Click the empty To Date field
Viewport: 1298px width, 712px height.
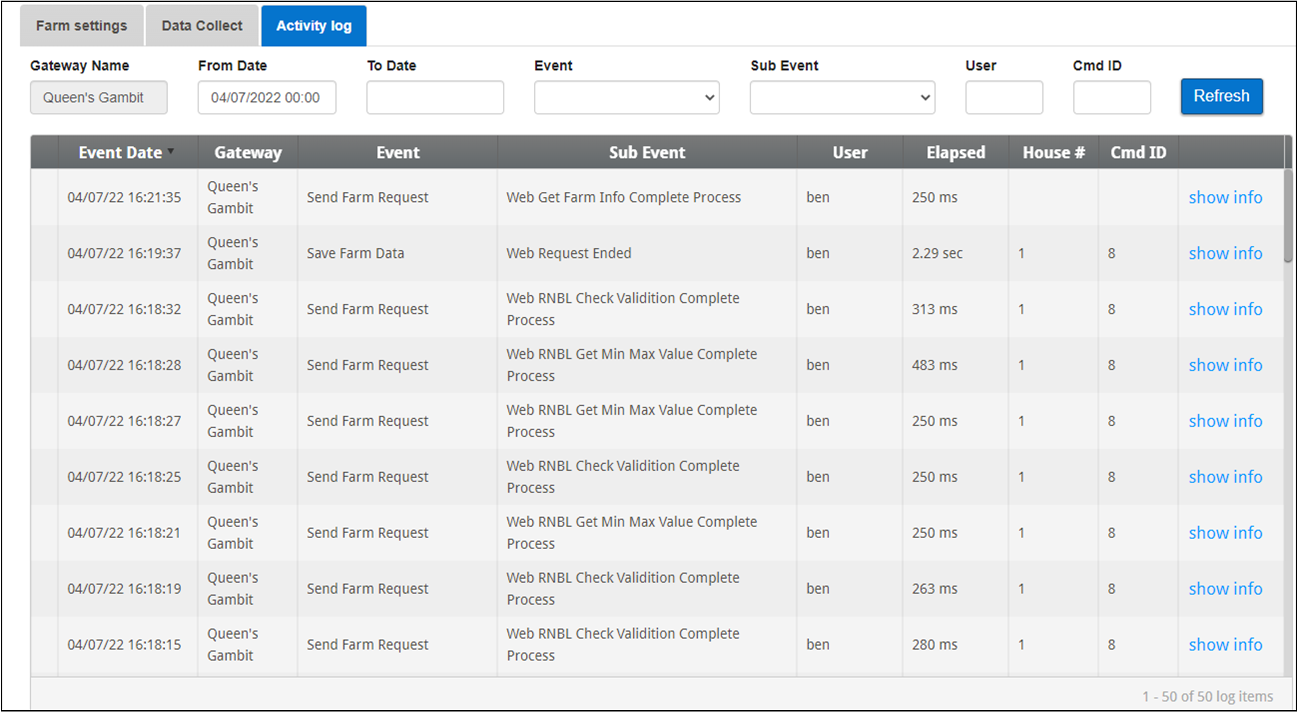pos(435,98)
